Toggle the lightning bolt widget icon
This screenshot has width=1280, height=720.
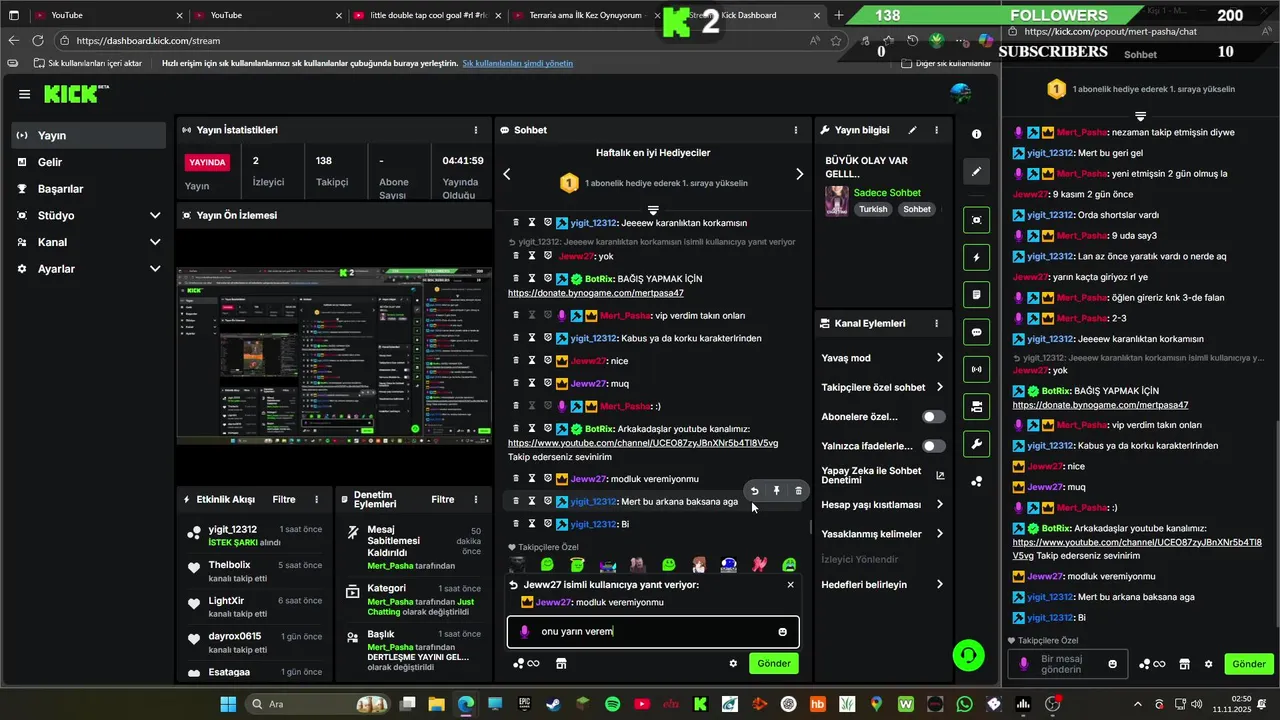[x=977, y=258]
